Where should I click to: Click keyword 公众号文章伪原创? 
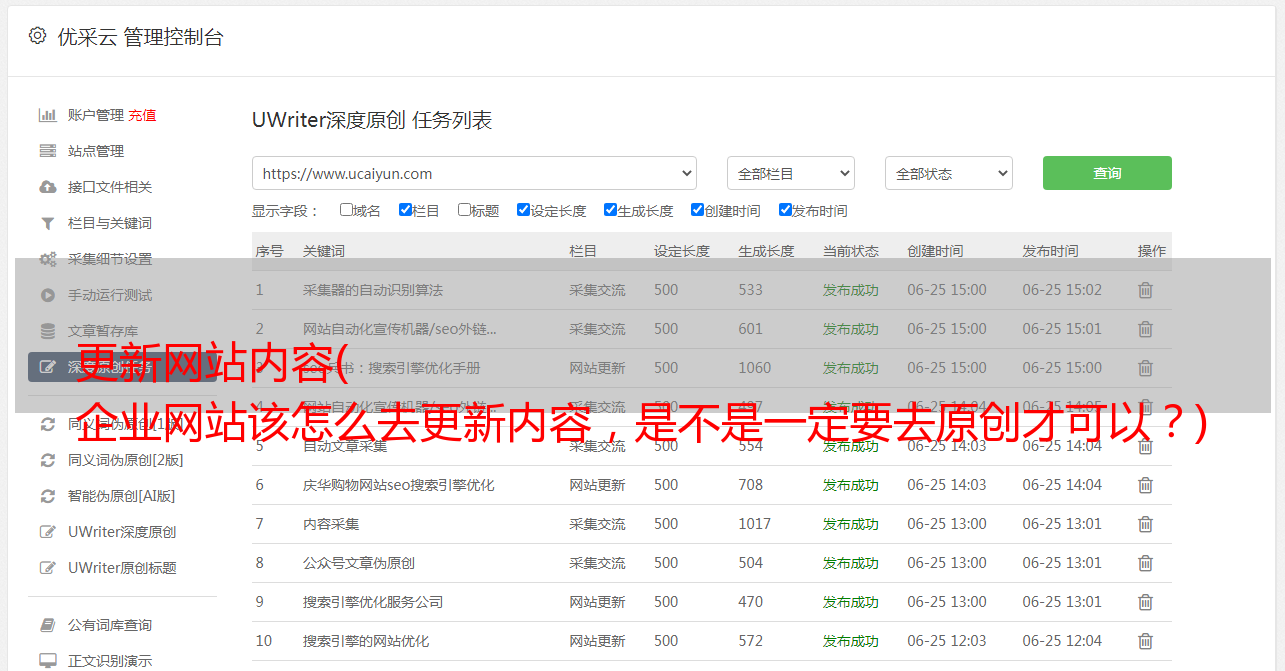pyautogui.click(x=359, y=563)
